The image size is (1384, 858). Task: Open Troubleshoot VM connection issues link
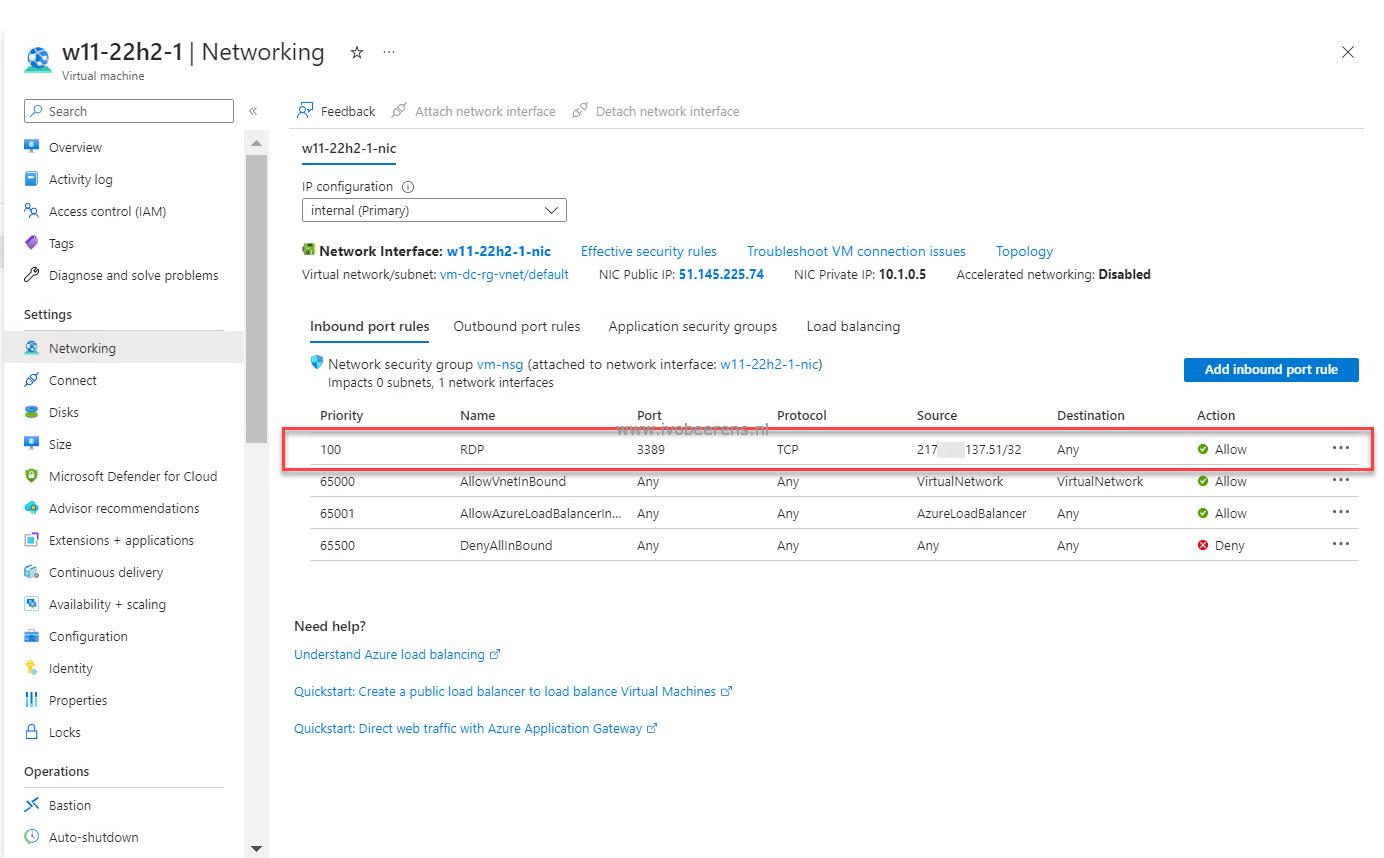pyautogui.click(x=856, y=251)
